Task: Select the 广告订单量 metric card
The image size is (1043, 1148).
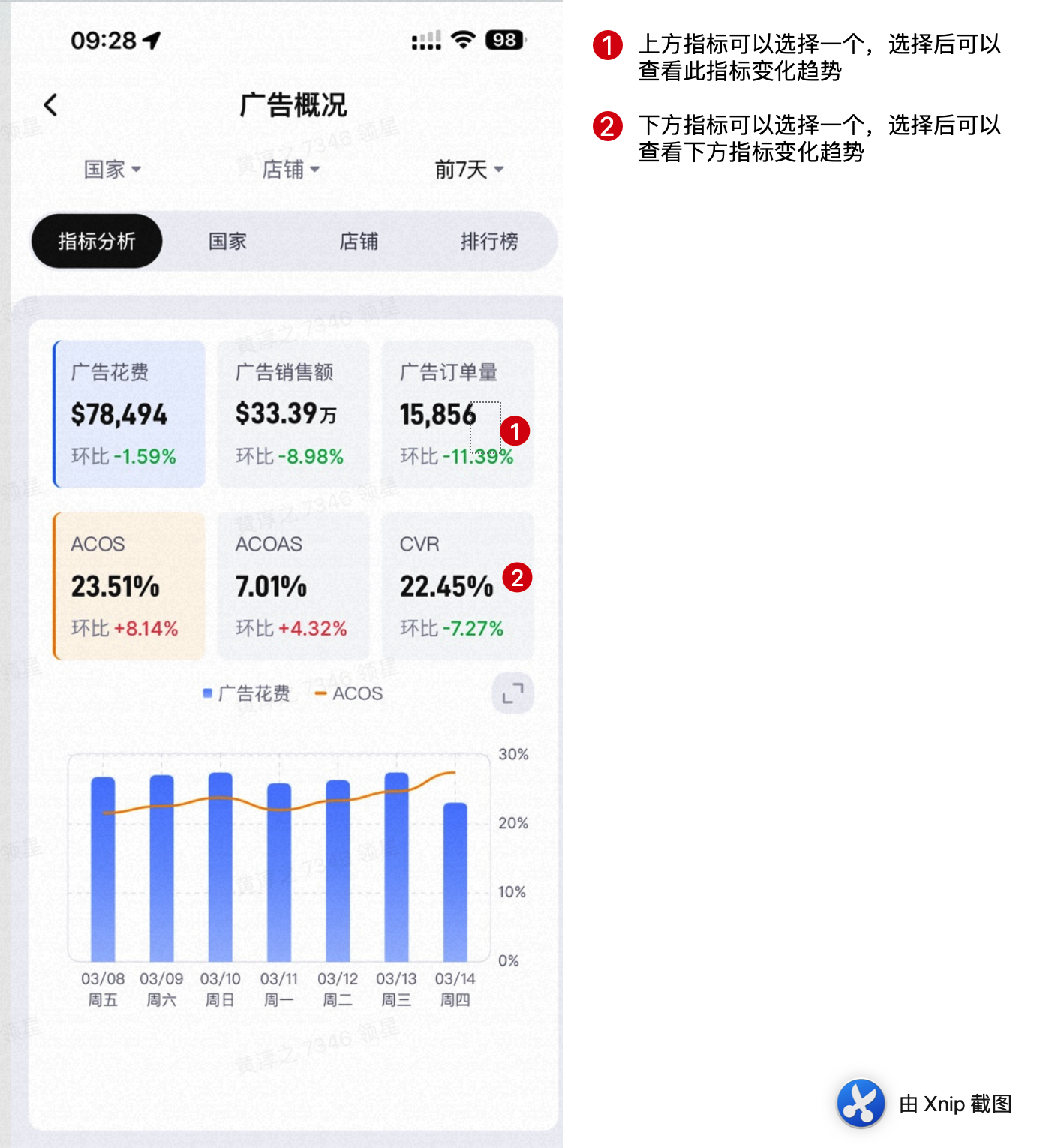Action: pos(458,414)
